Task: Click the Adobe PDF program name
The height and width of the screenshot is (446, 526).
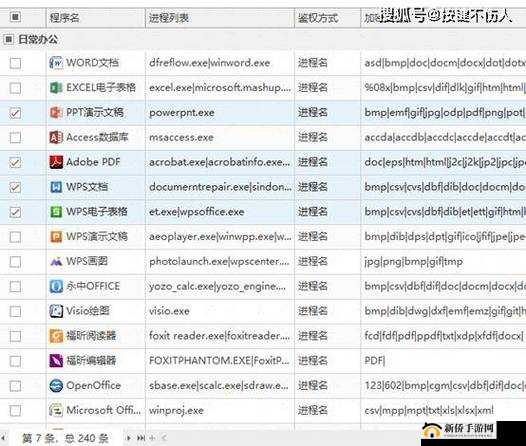Action: [x=93, y=162]
